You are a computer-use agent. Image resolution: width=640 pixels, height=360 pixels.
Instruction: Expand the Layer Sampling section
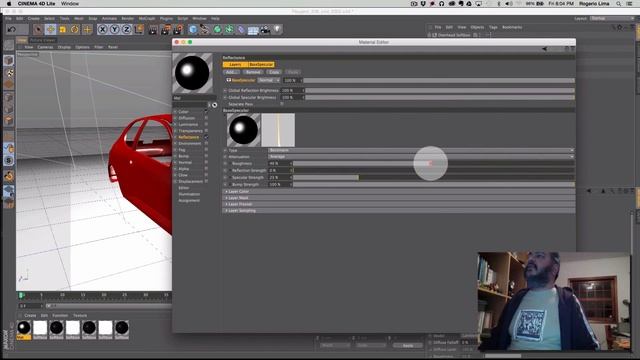point(398,211)
